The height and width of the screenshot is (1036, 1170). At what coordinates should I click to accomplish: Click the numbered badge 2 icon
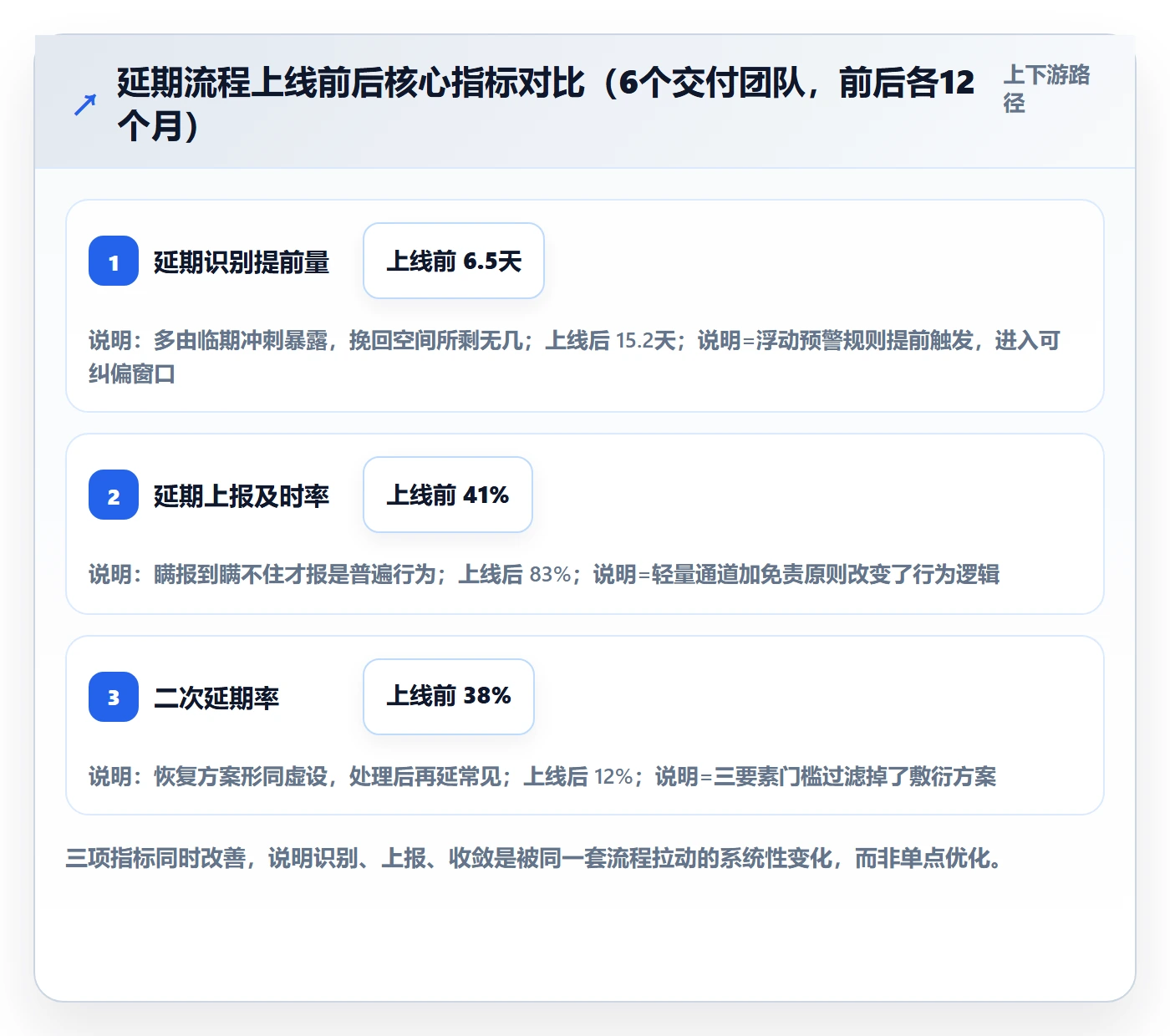(114, 495)
